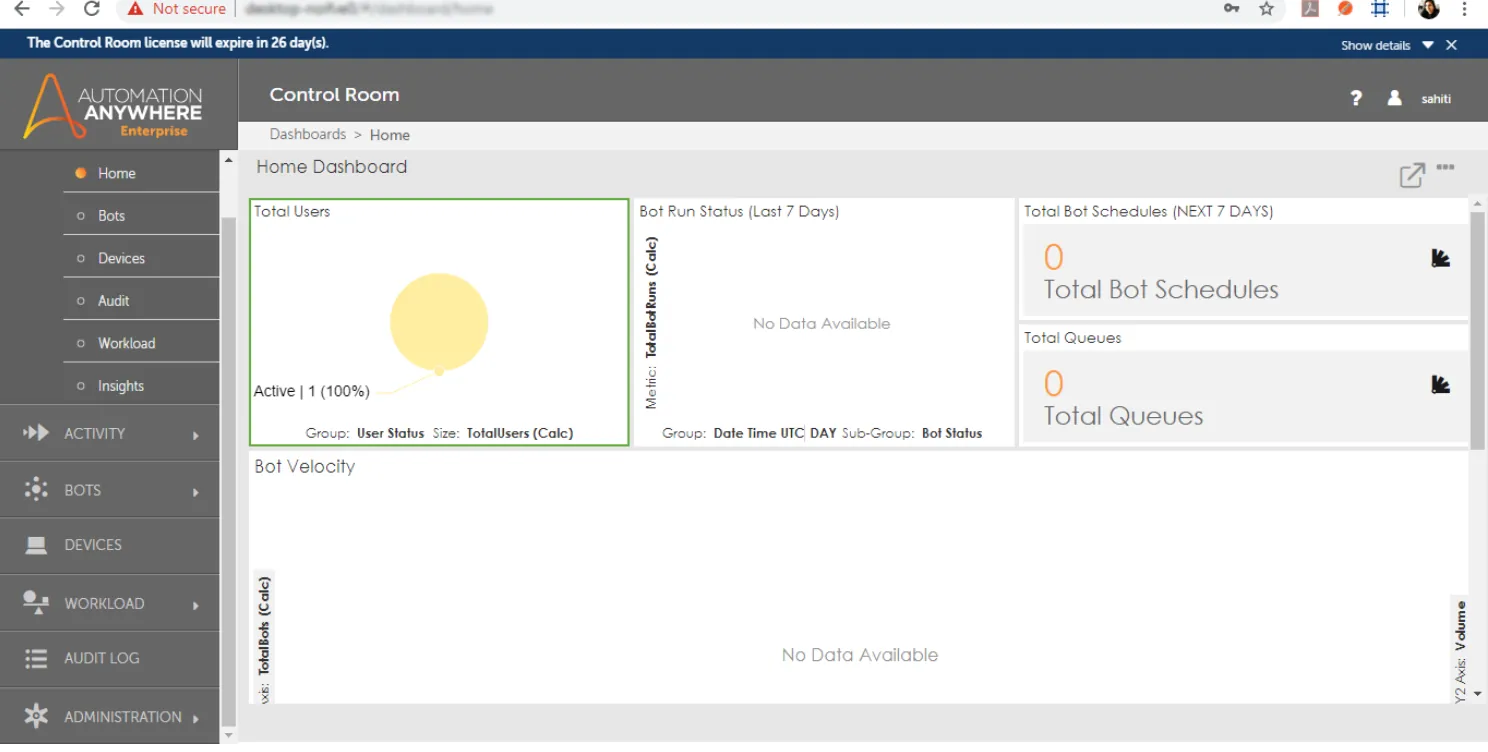This screenshot has width=1488, height=752.
Task: Click the orange round extension icon
Action: (1345, 9)
